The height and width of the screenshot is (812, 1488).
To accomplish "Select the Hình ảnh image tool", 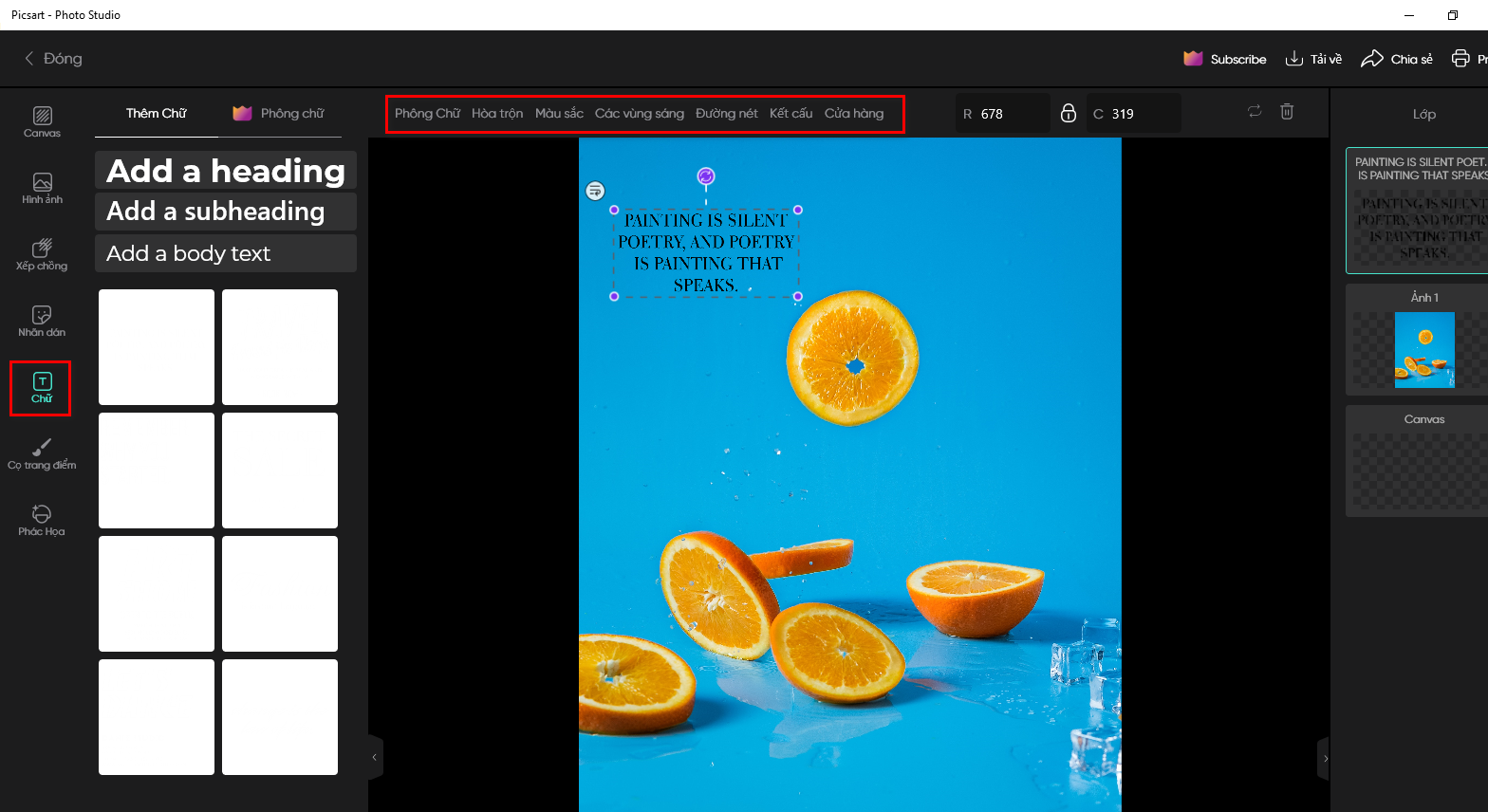I will [x=42, y=189].
